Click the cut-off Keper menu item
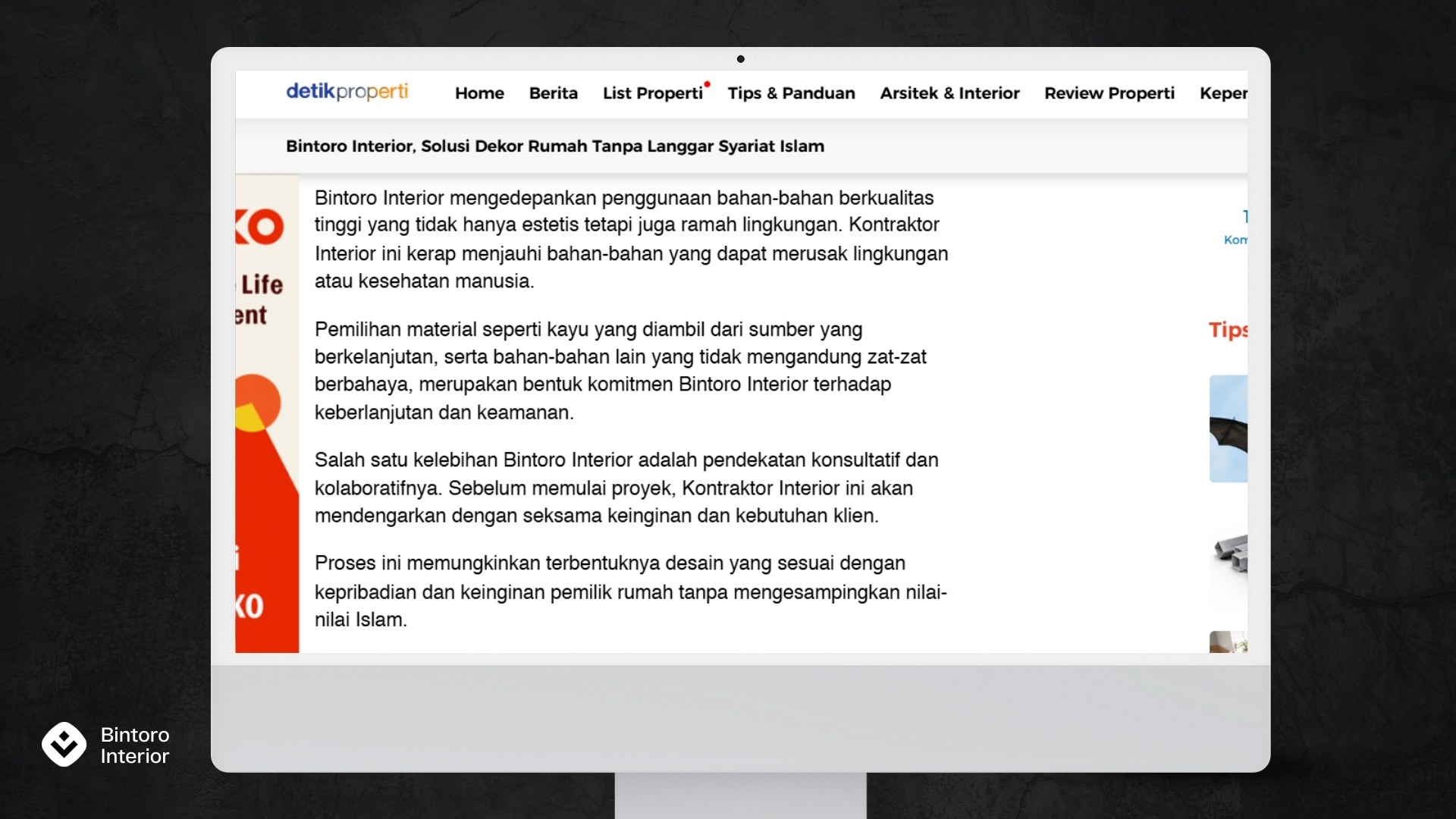Viewport: 1456px width, 819px height. coord(1222,93)
